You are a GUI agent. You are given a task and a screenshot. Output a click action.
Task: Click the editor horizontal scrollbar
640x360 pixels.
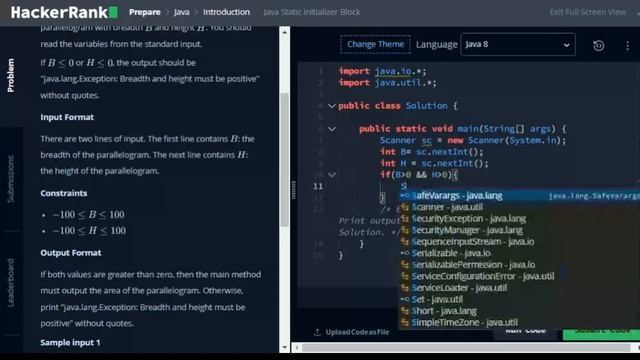(x=466, y=348)
